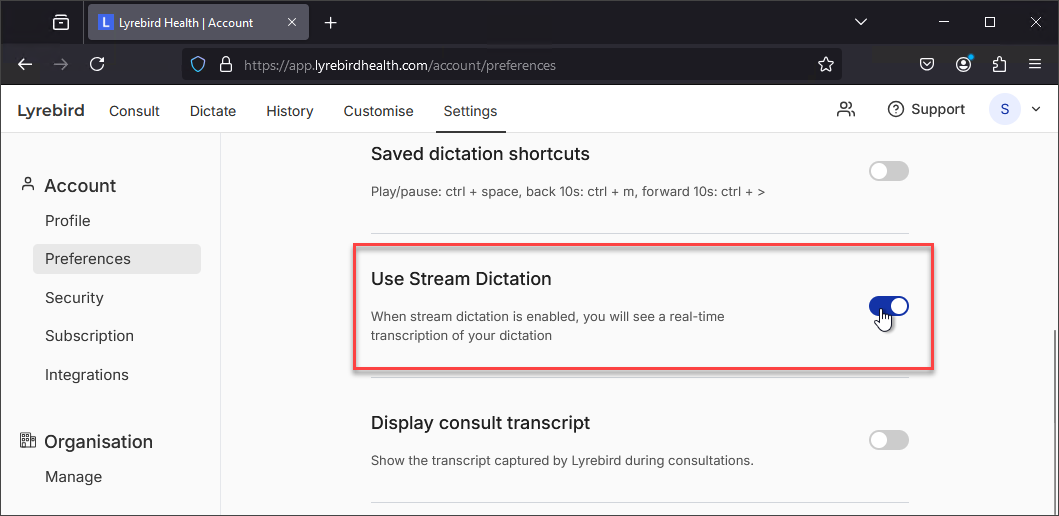Open a new browser tab
The image size is (1059, 516).
(x=330, y=23)
